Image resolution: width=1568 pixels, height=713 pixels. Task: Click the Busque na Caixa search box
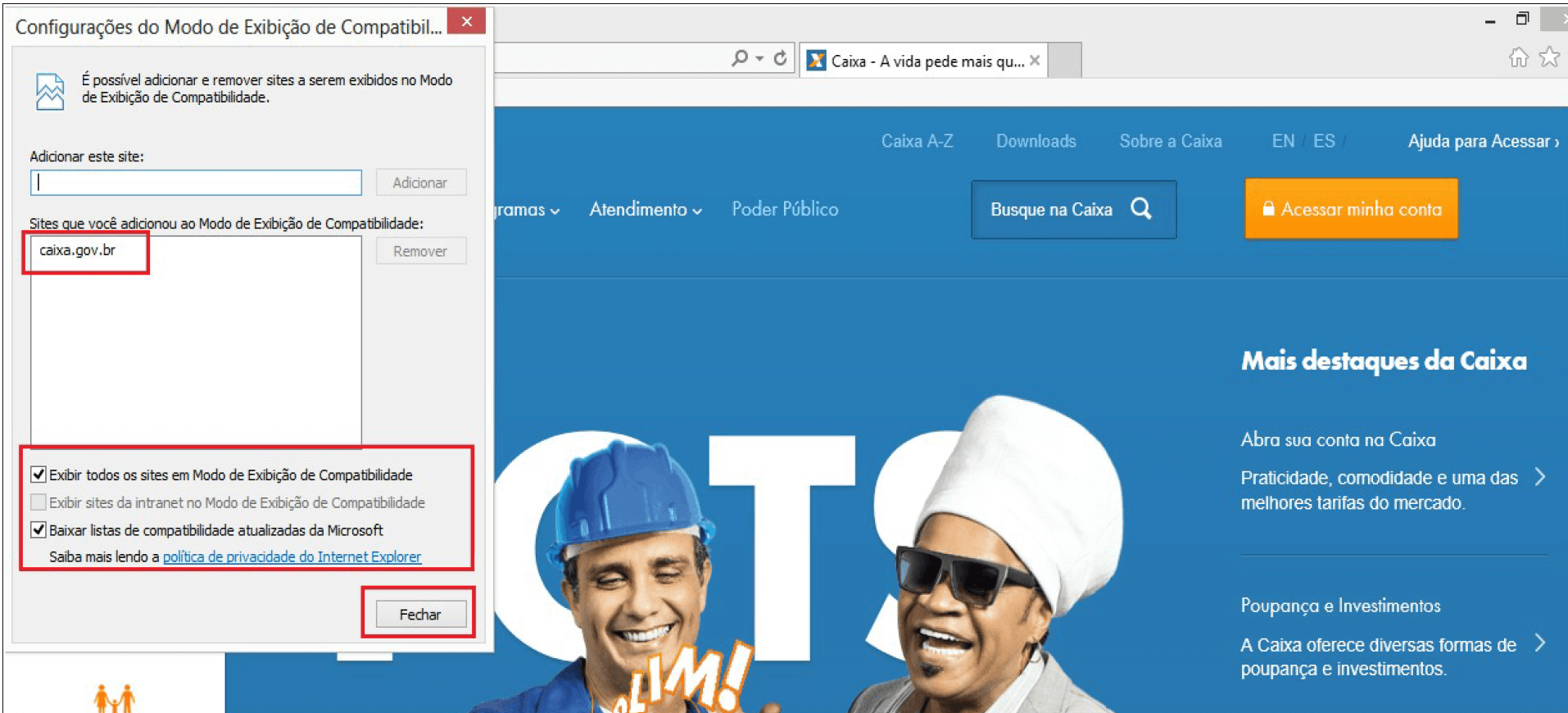tap(1073, 210)
